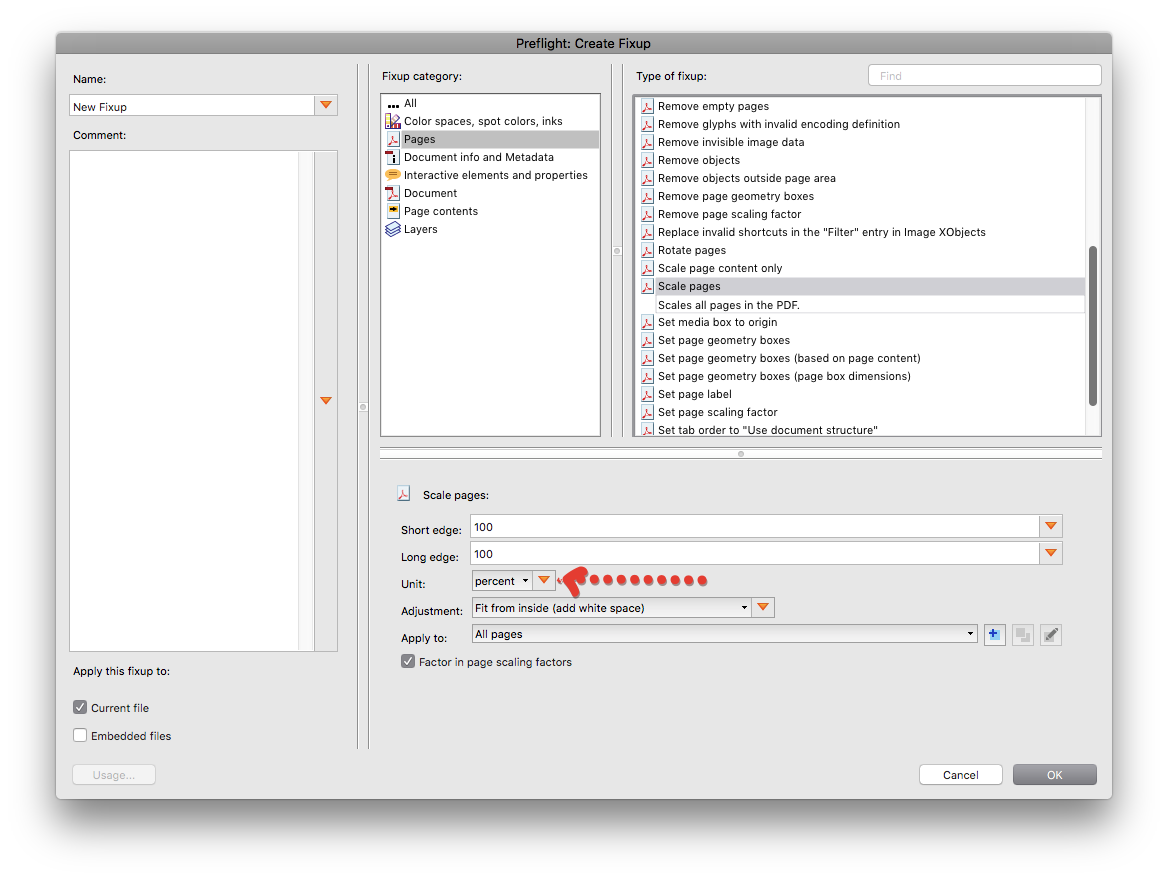Click the OK button
1168x879 pixels.
click(1054, 775)
